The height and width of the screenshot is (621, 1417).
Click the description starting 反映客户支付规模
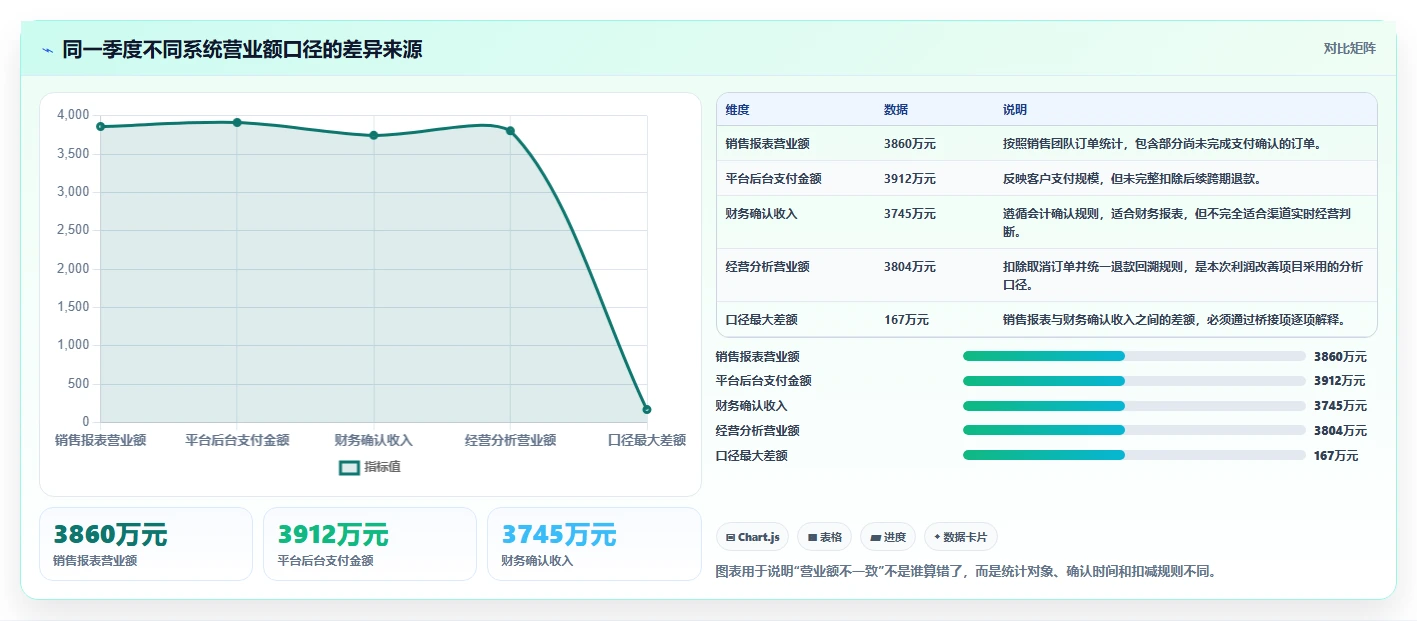point(1132,179)
